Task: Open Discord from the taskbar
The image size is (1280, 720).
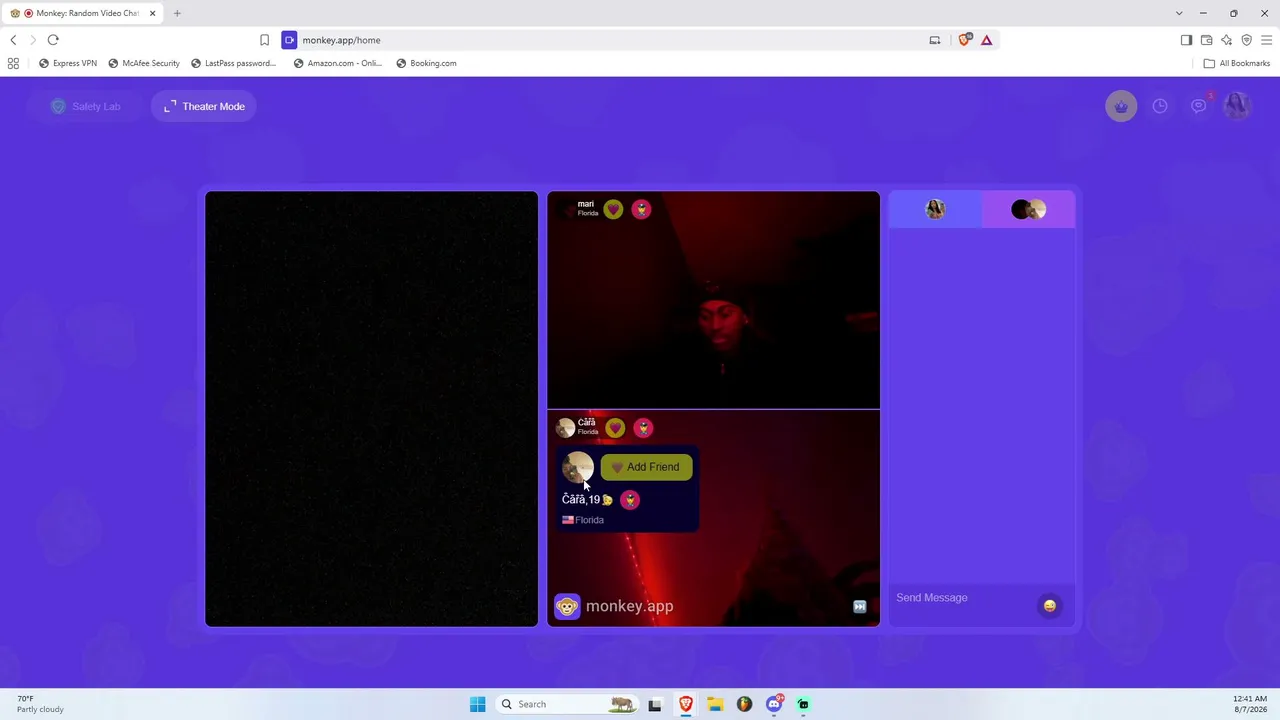Action: coord(774,704)
